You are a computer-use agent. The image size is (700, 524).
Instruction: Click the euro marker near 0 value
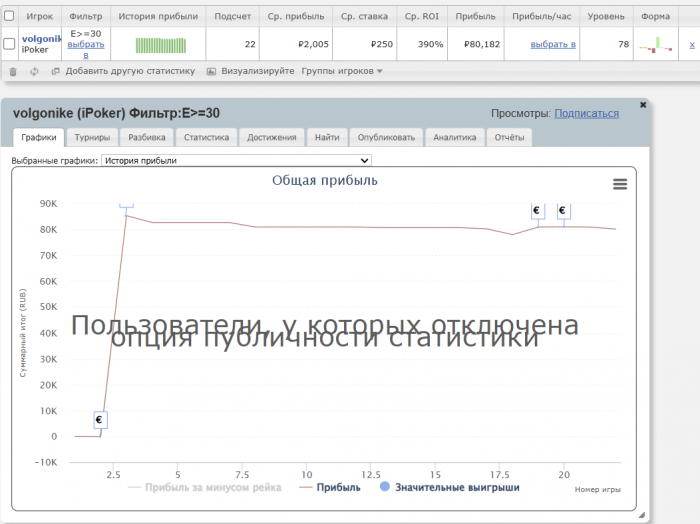[100, 420]
